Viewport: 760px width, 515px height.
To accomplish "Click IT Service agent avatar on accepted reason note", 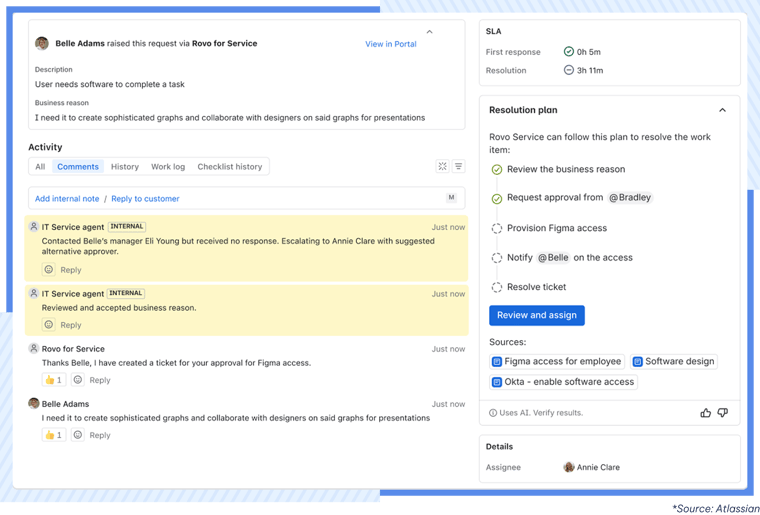I will [33, 293].
